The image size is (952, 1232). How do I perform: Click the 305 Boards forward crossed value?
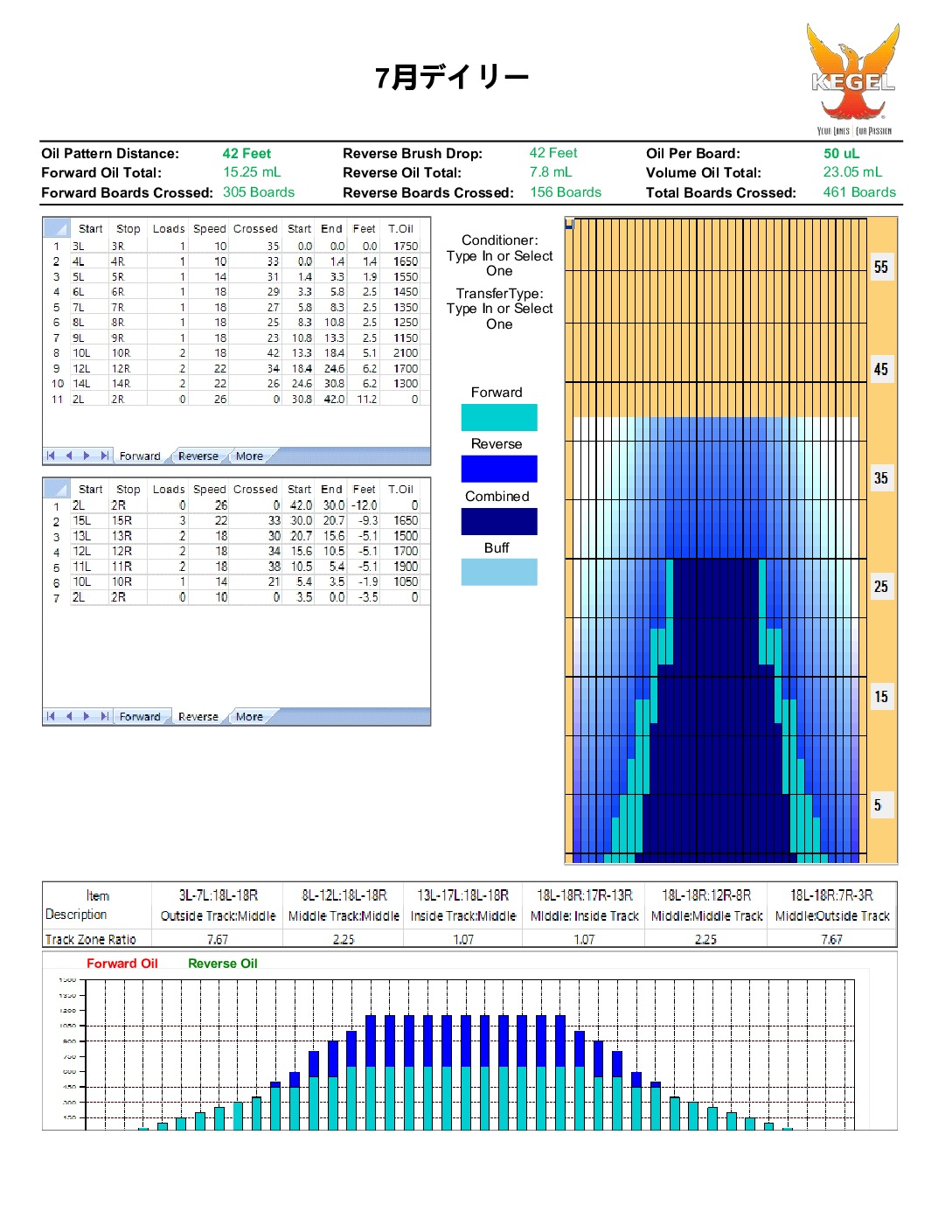coord(259,192)
